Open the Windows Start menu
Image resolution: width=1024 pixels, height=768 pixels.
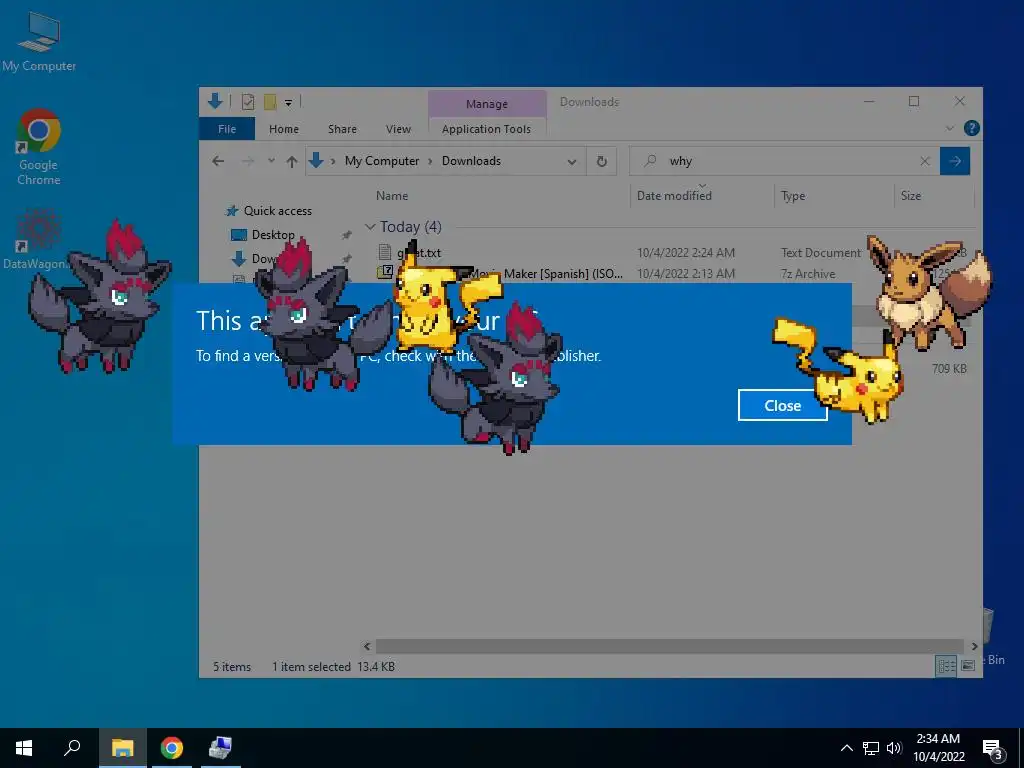tap(24, 748)
